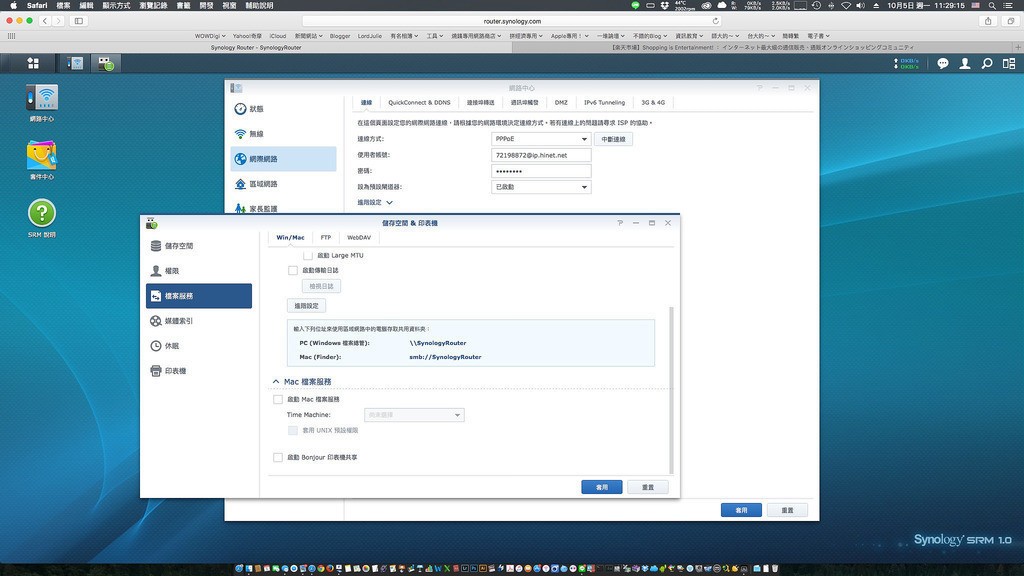Image resolution: width=1024 pixels, height=576 pixels.
Task: Switch to the QuickConnect & DDNS tab
Action: point(419,103)
